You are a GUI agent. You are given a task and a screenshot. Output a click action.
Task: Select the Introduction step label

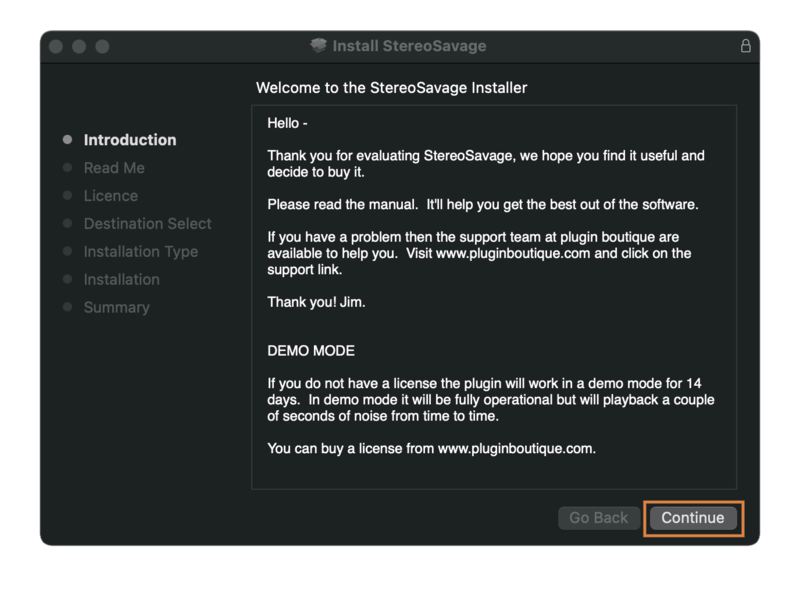click(x=130, y=140)
